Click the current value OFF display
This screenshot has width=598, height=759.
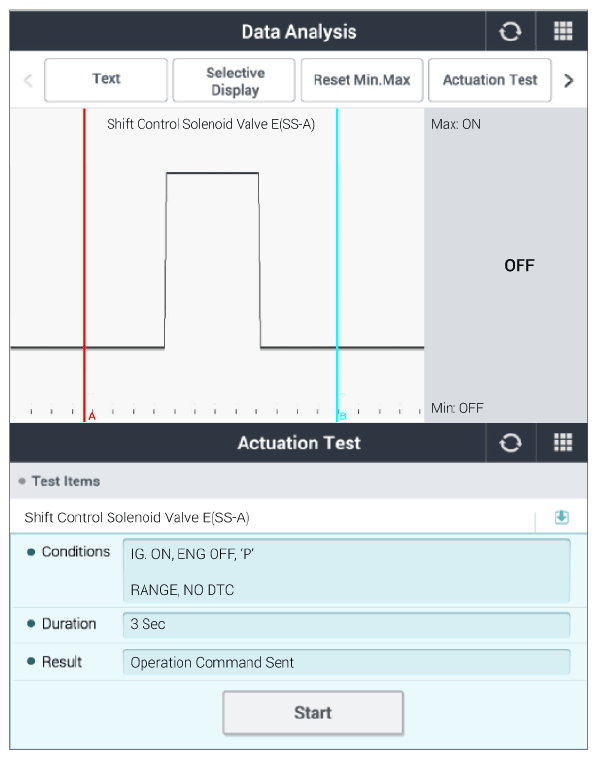[519, 265]
